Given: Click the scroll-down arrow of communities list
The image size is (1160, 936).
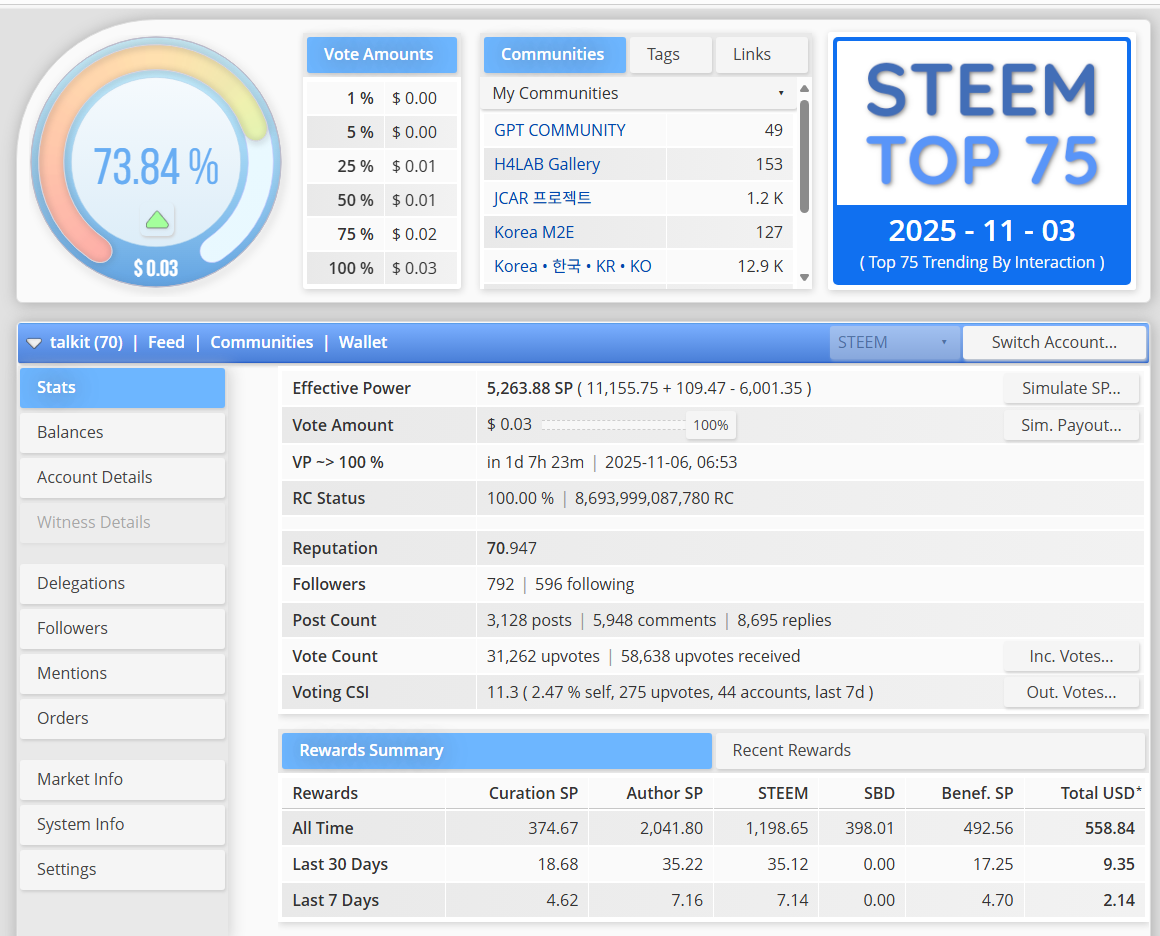Looking at the screenshot, I should point(804,277).
